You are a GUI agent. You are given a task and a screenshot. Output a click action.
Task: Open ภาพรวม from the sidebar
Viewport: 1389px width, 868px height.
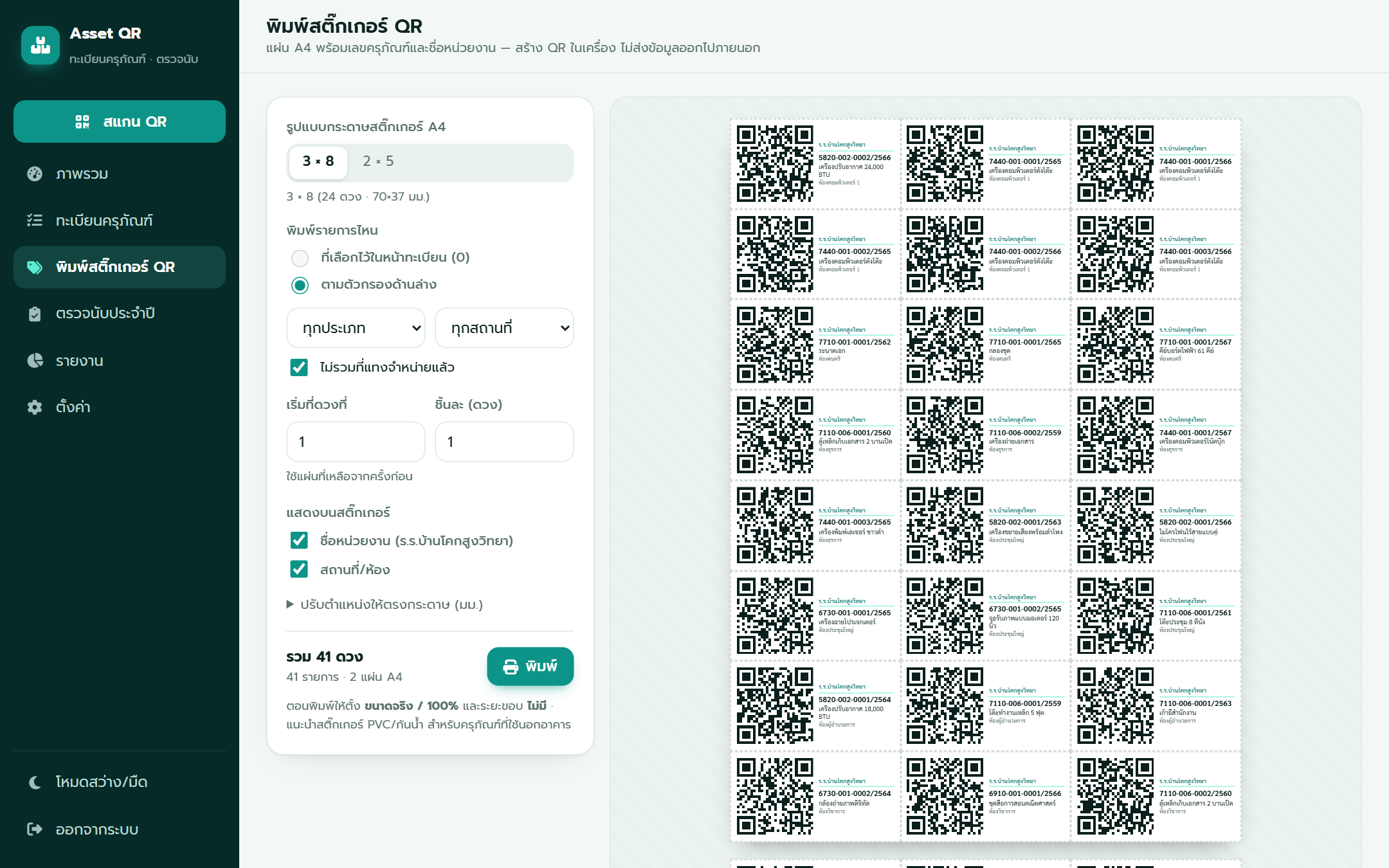(x=120, y=174)
